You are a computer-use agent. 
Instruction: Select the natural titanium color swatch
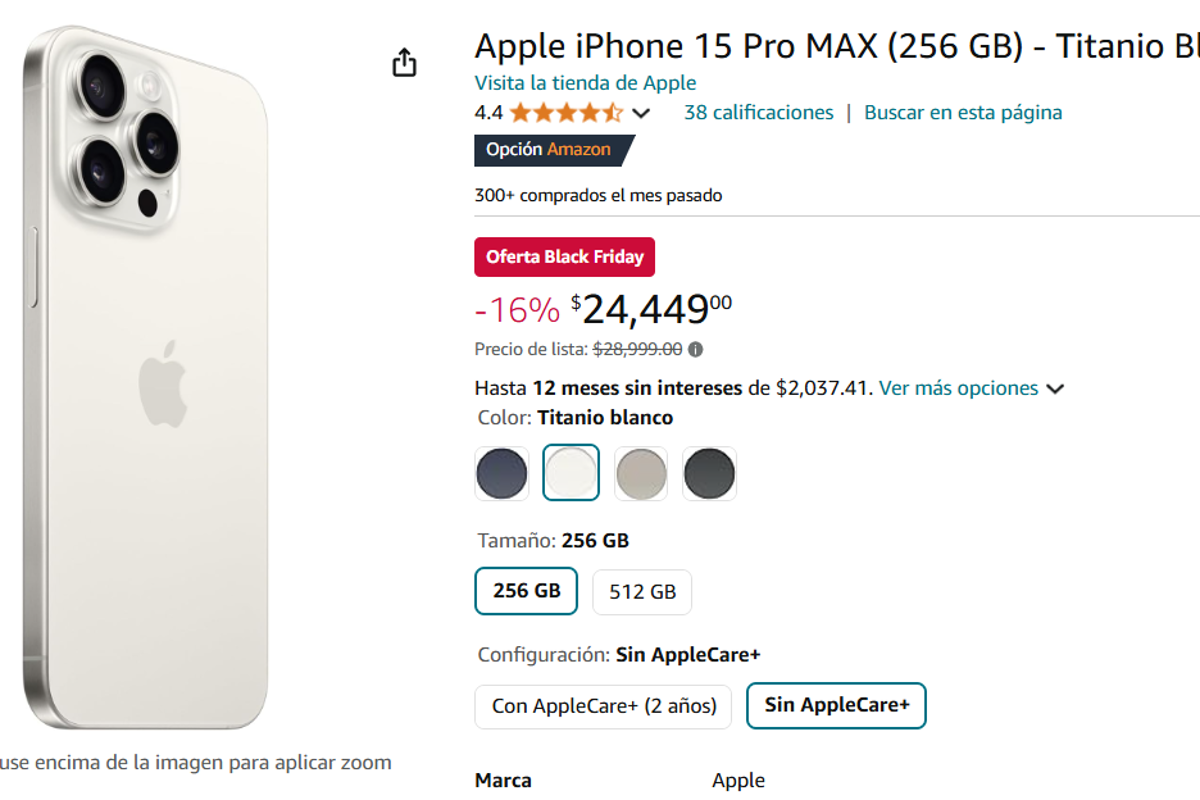click(x=640, y=473)
